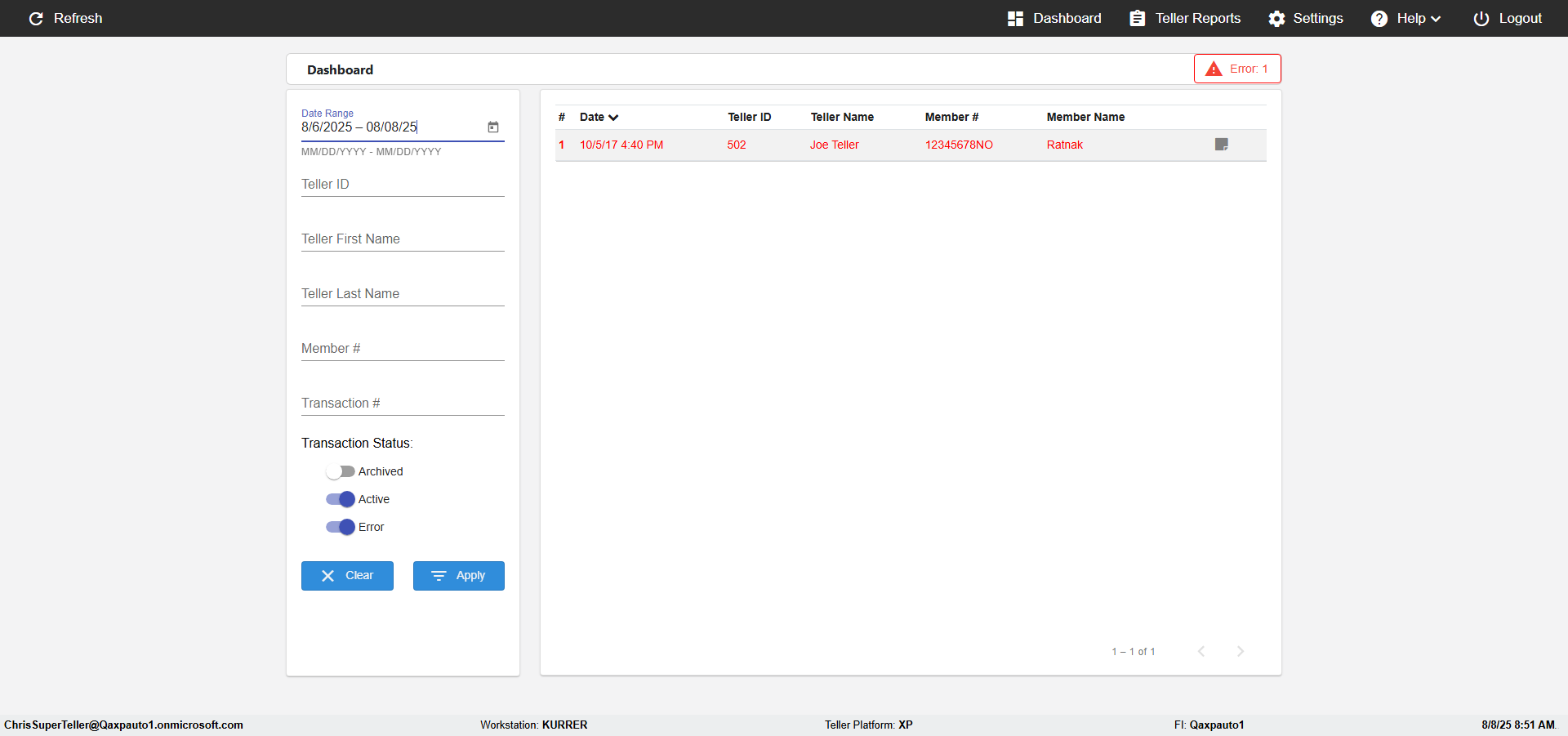The image size is (1568, 736).
Task: Click the Transaction Status label
Action: tap(357, 443)
